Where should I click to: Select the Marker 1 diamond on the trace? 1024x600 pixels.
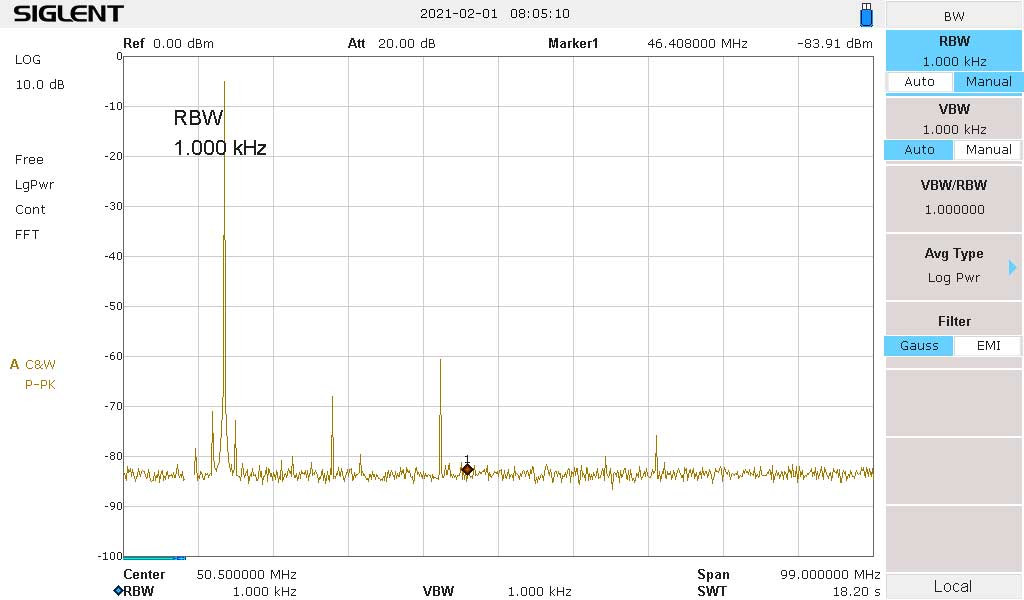pyautogui.click(x=467, y=469)
